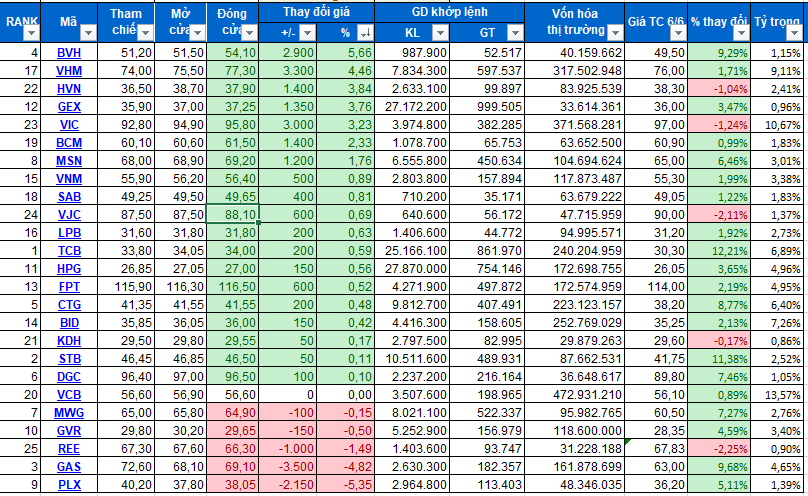This screenshot has height=496, width=808.
Task: Open the sorted % change filter dropdown
Action: point(365,33)
